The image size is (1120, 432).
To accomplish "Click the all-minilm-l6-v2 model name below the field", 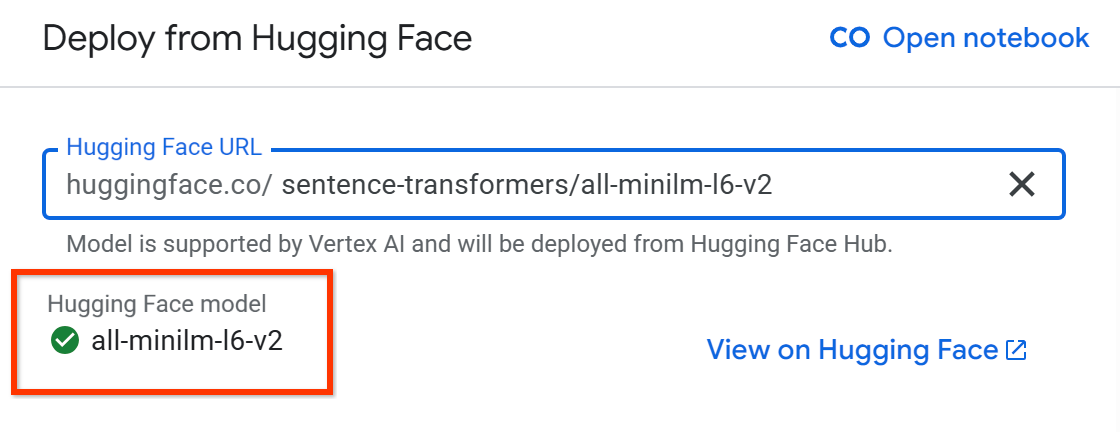I will coord(187,341).
